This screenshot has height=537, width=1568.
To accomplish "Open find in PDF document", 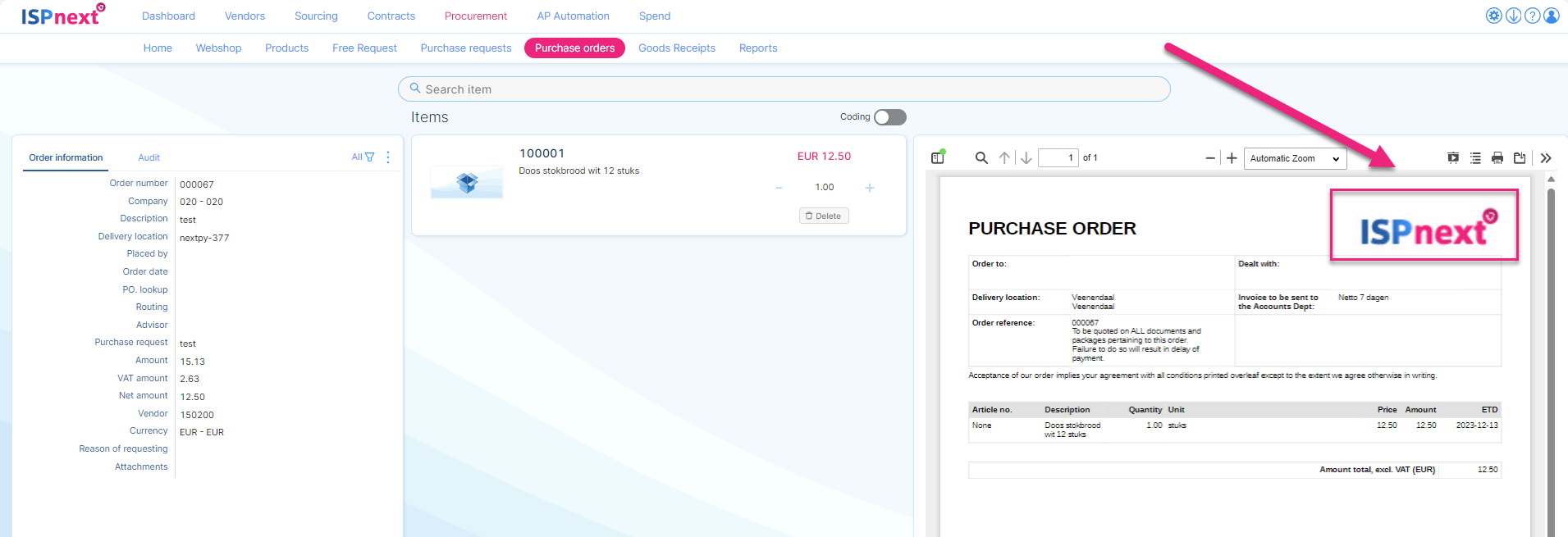I will point(981,157).
